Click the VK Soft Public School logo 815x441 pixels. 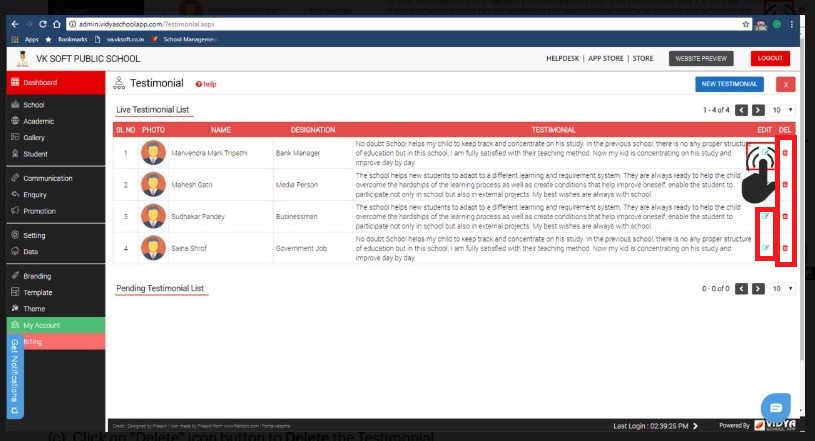point(22,59)
